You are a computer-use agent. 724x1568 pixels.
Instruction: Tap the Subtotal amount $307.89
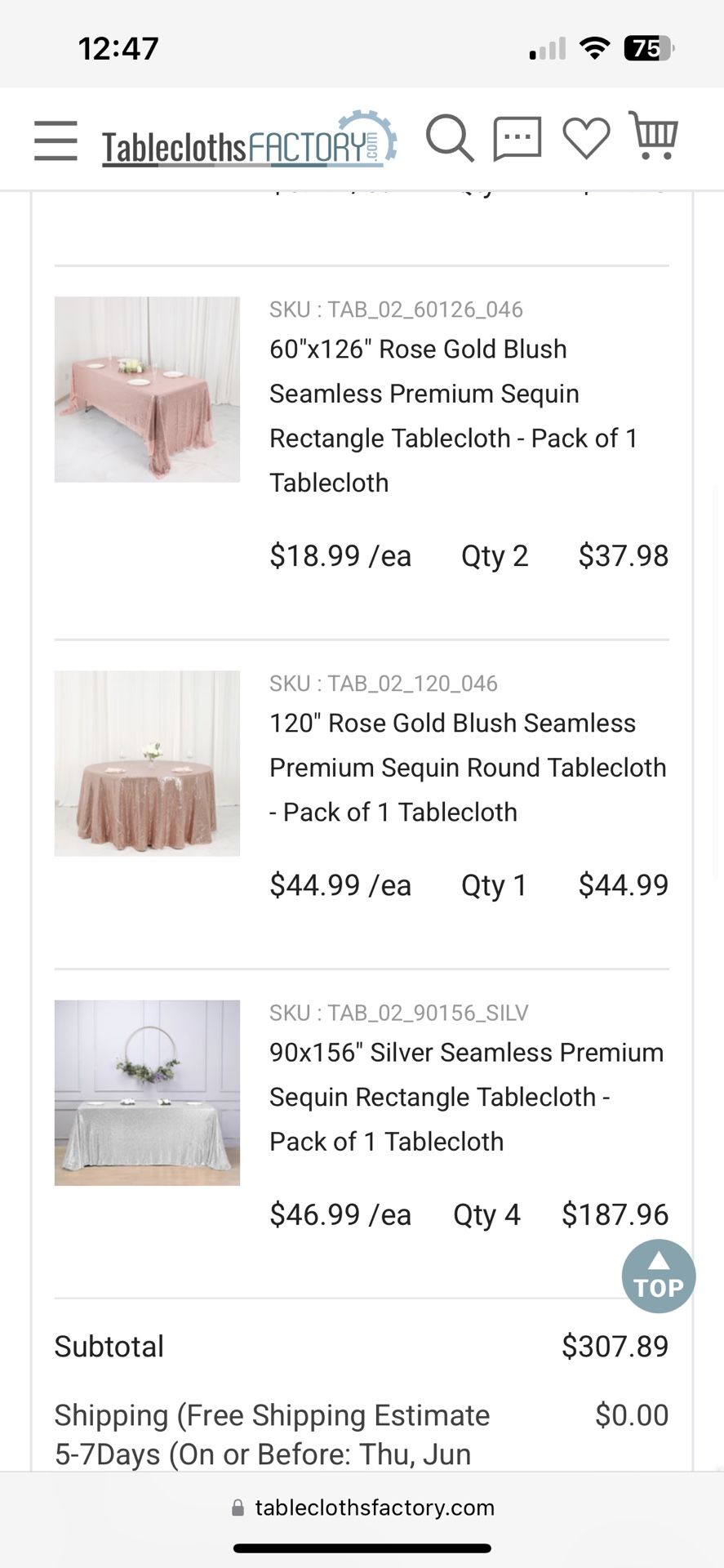615,1347
